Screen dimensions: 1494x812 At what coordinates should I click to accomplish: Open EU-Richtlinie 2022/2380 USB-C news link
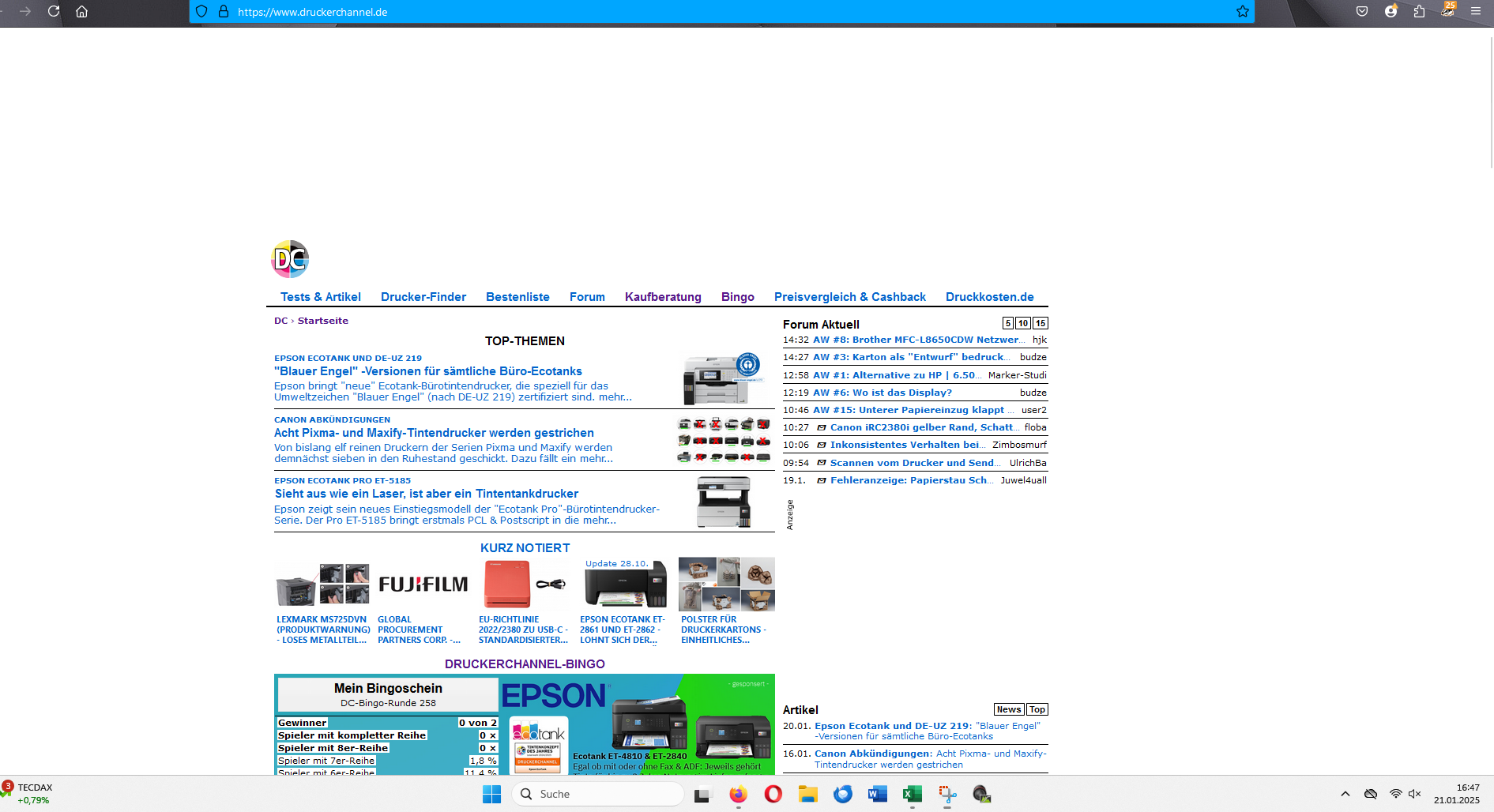[x=523, y=630]
